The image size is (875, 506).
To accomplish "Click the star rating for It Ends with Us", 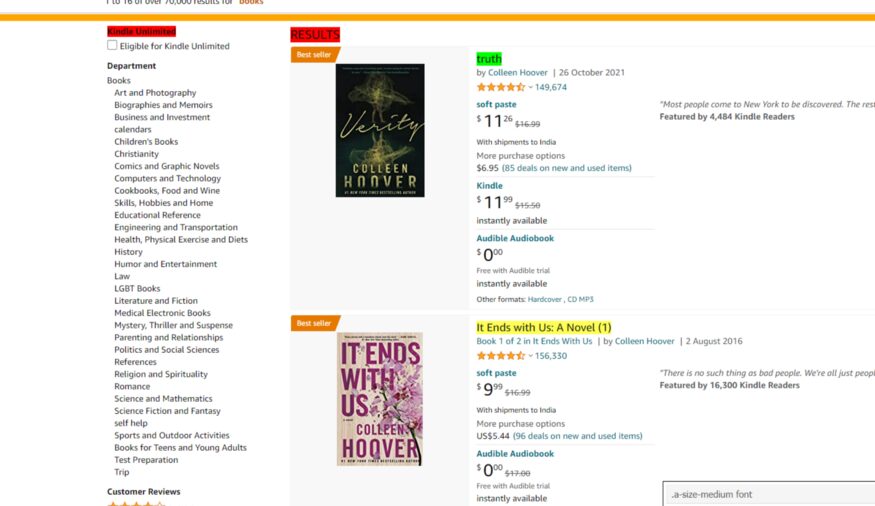I will pyautogui.click(x=500, y=356).
